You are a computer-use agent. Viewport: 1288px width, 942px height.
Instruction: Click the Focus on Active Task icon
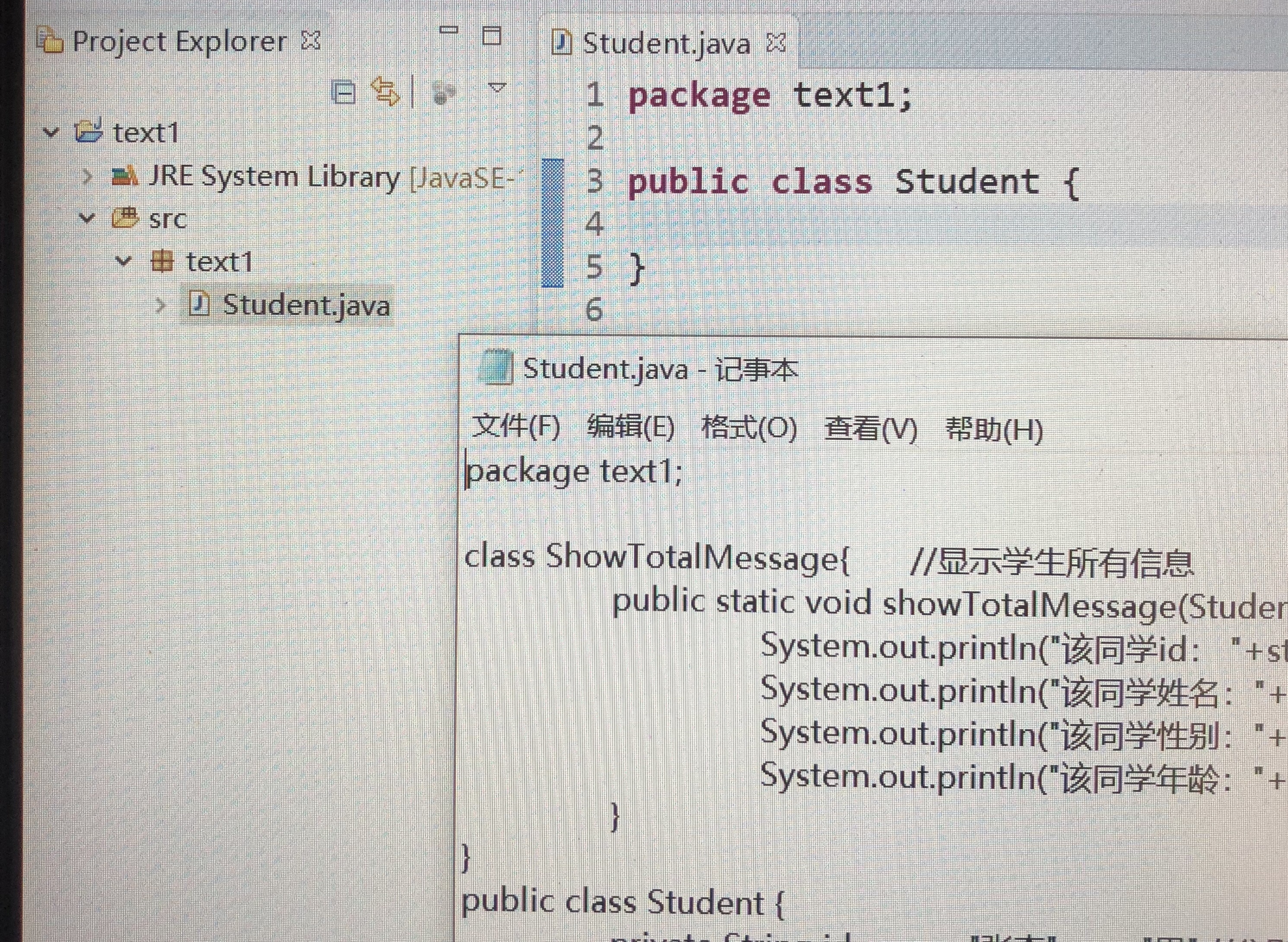(x=444, y=92)
